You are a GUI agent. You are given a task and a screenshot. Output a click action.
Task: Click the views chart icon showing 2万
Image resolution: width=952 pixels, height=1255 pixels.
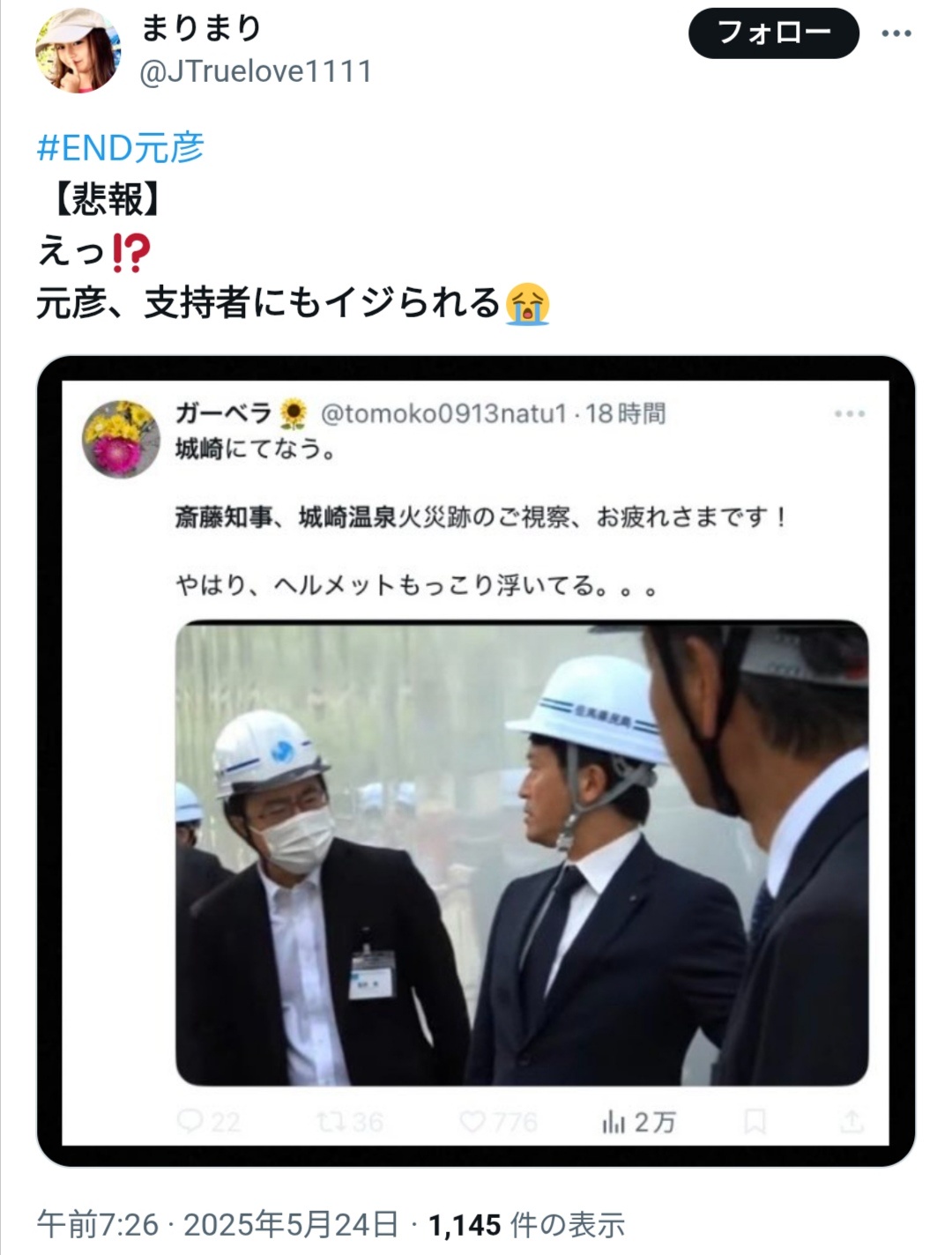614,1122
